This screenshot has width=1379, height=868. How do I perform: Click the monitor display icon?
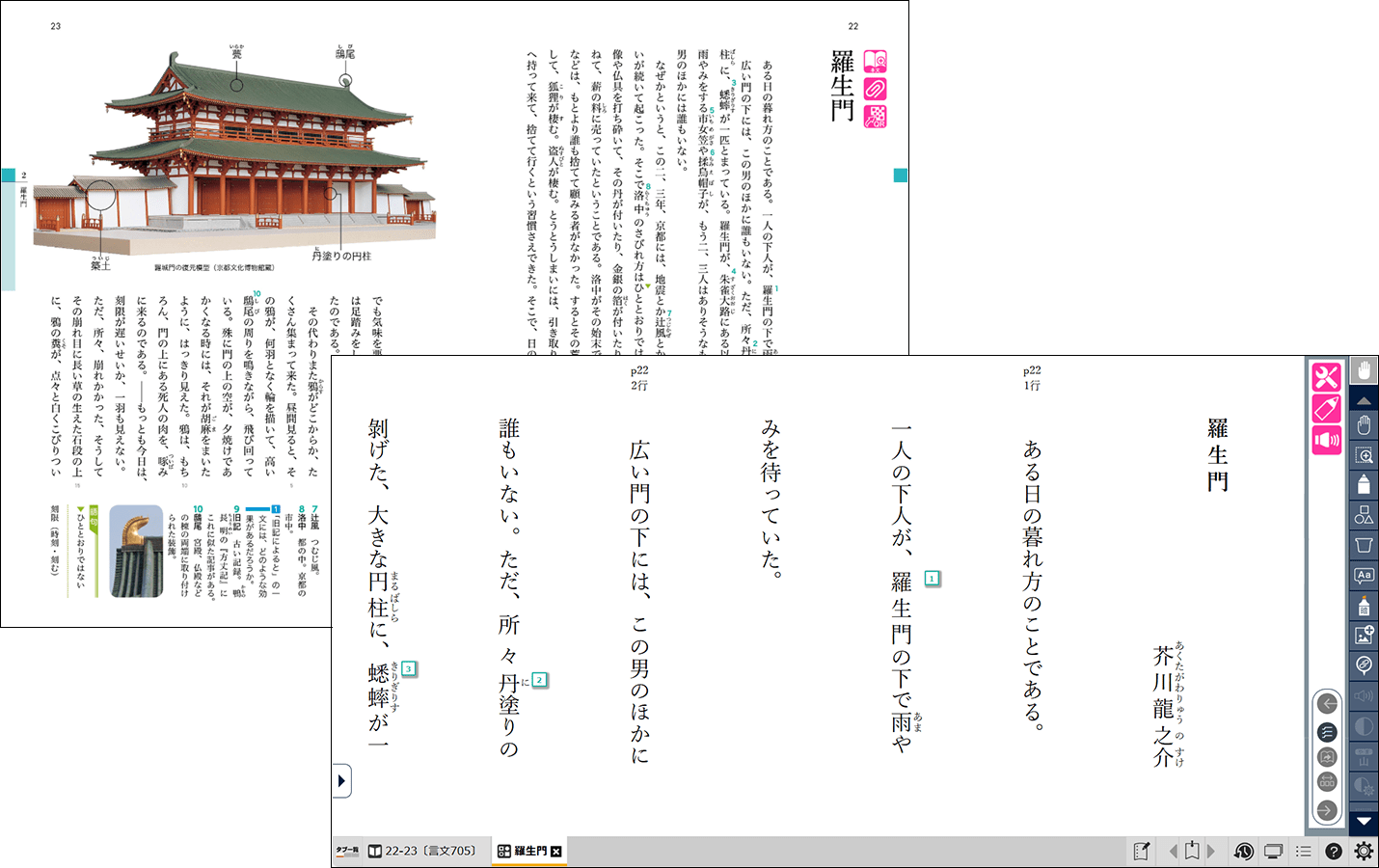tap(1273, 851)
